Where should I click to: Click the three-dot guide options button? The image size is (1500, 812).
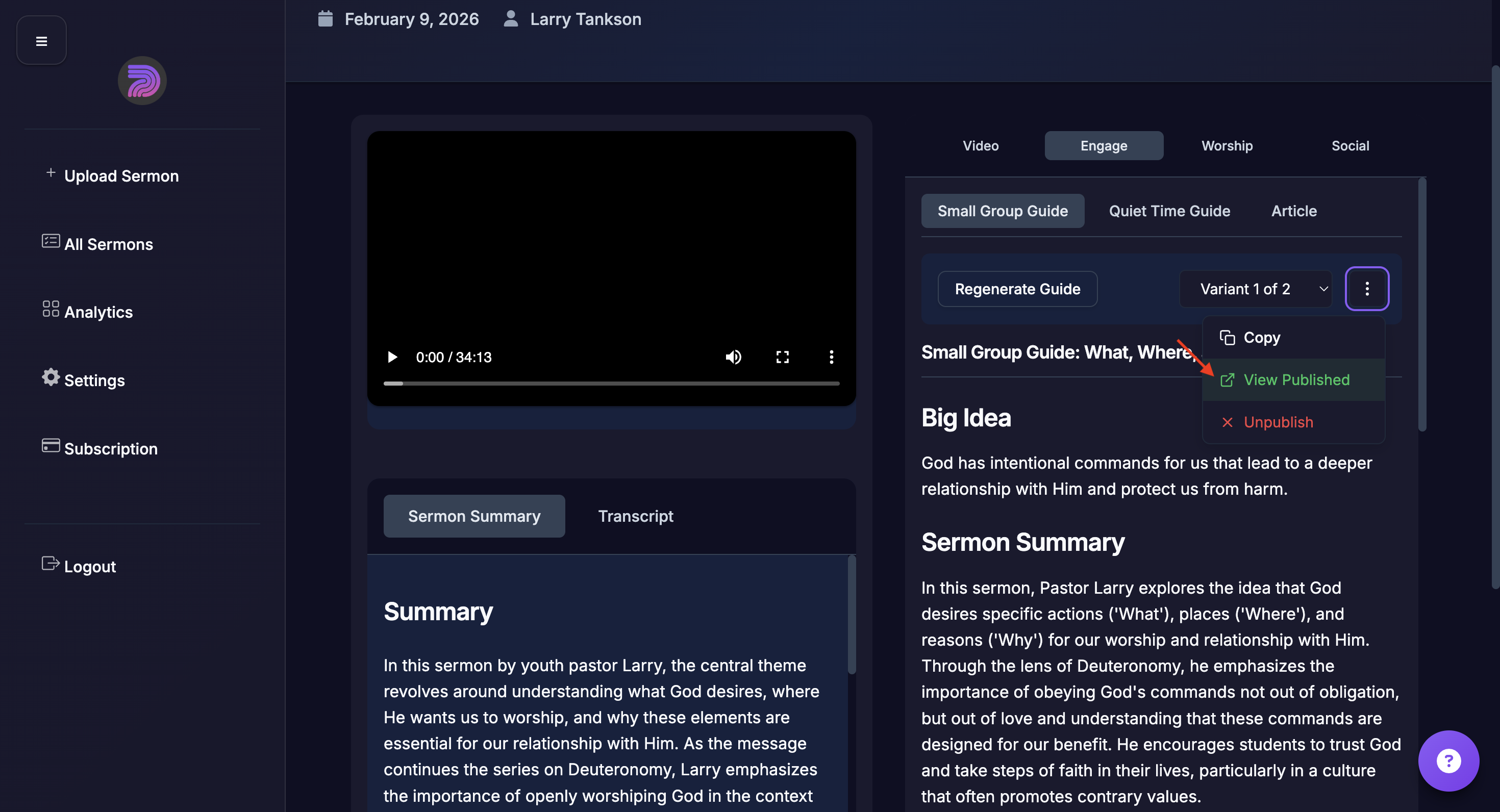(1367, 289)
